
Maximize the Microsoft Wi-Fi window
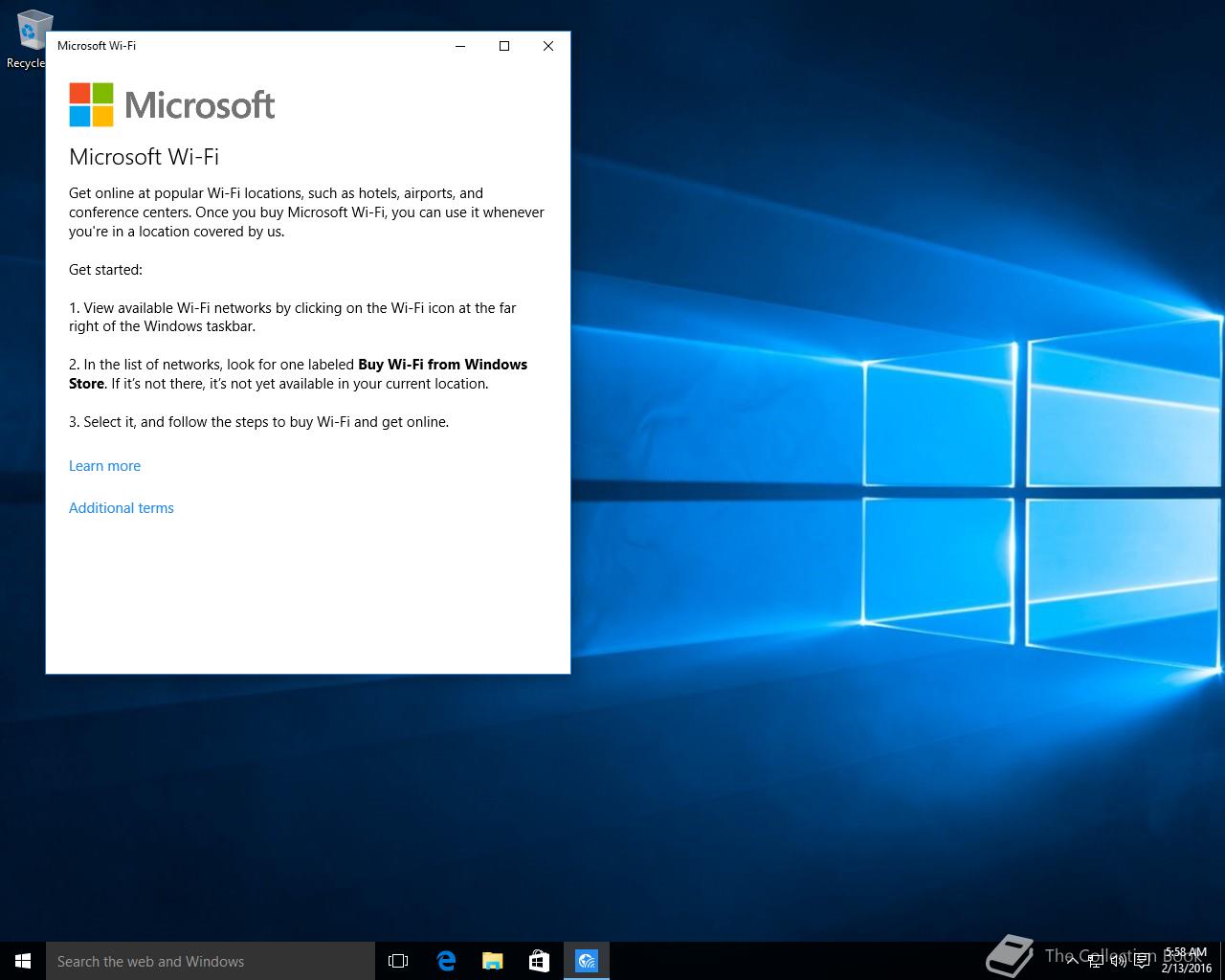(x=504, y=46)
